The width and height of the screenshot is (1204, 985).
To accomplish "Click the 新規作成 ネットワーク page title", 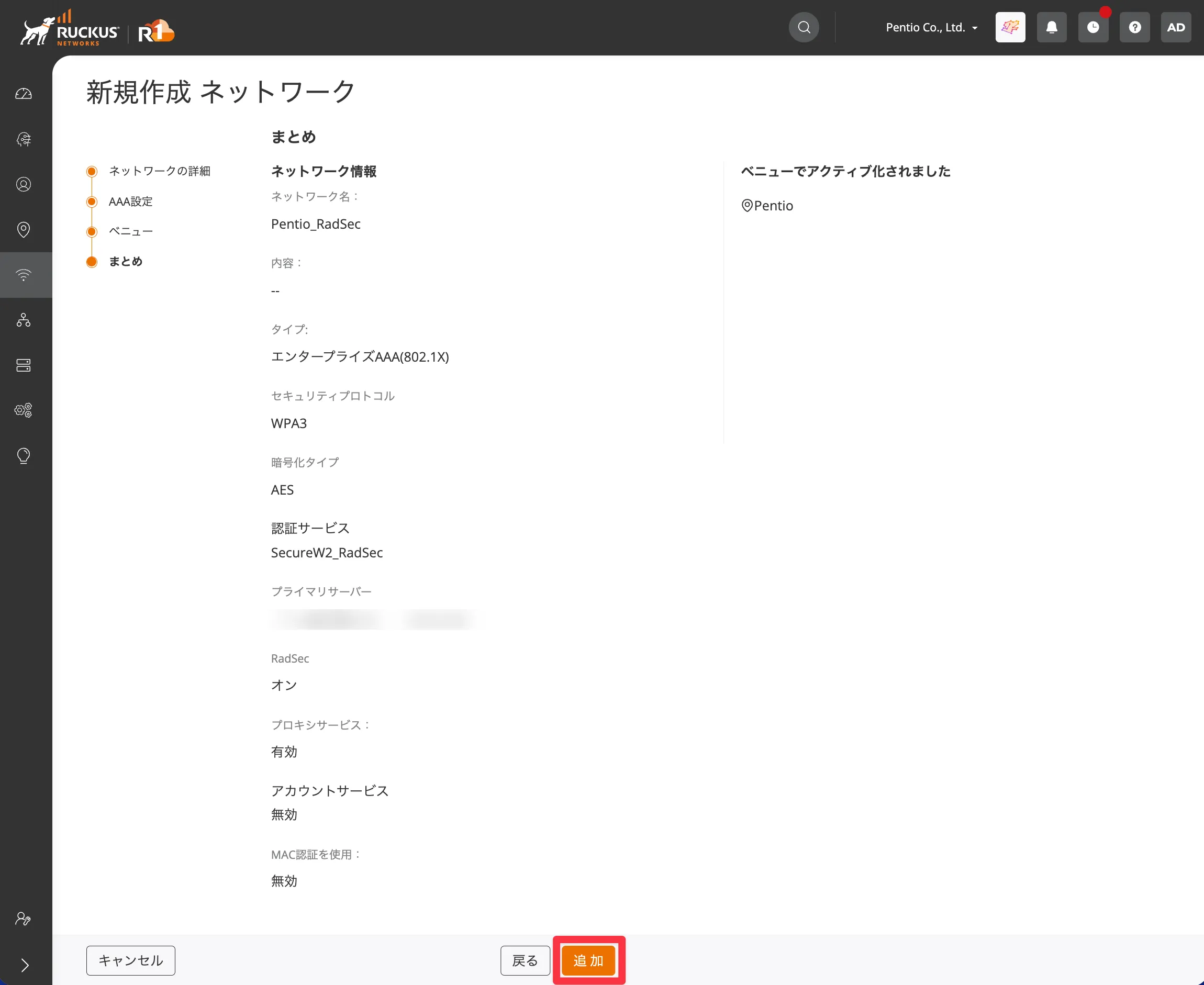I will point(221,92).
